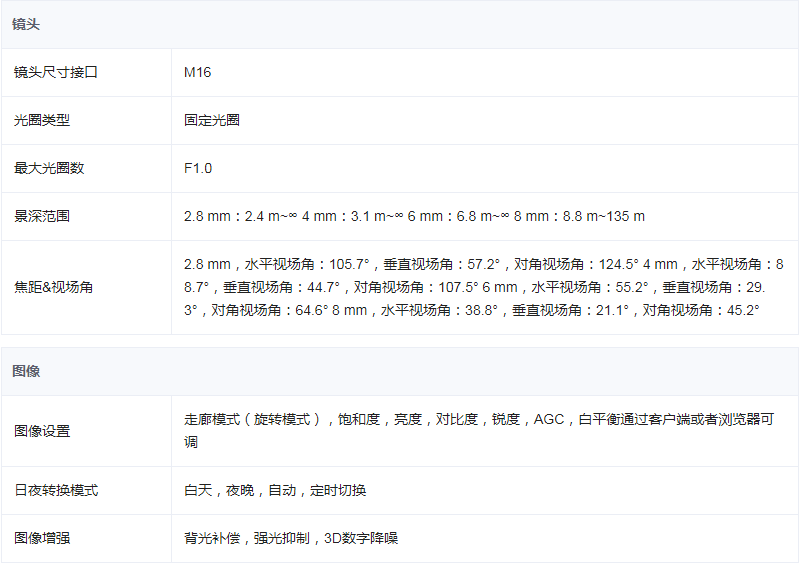This screenshot has width=801, height=563.
Task: Select the 图像增强 row label
Action: point(42,538)
